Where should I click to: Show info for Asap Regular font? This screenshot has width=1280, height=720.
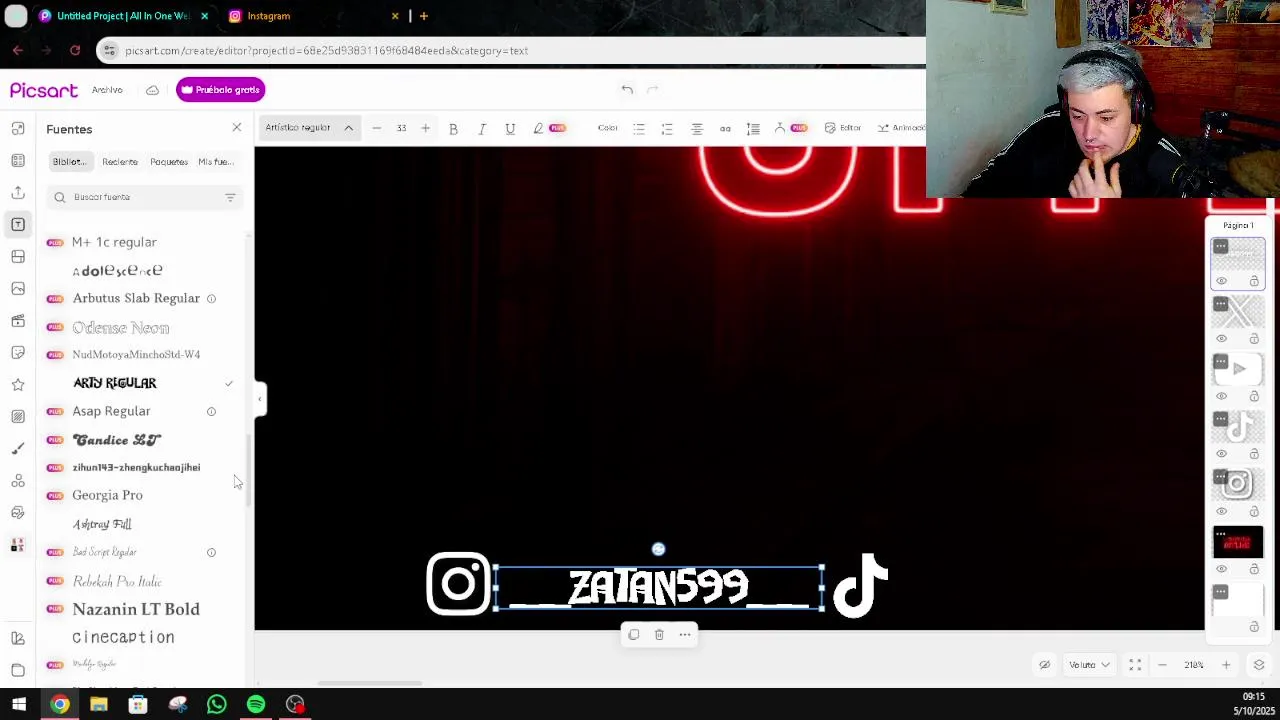(211, 411)
